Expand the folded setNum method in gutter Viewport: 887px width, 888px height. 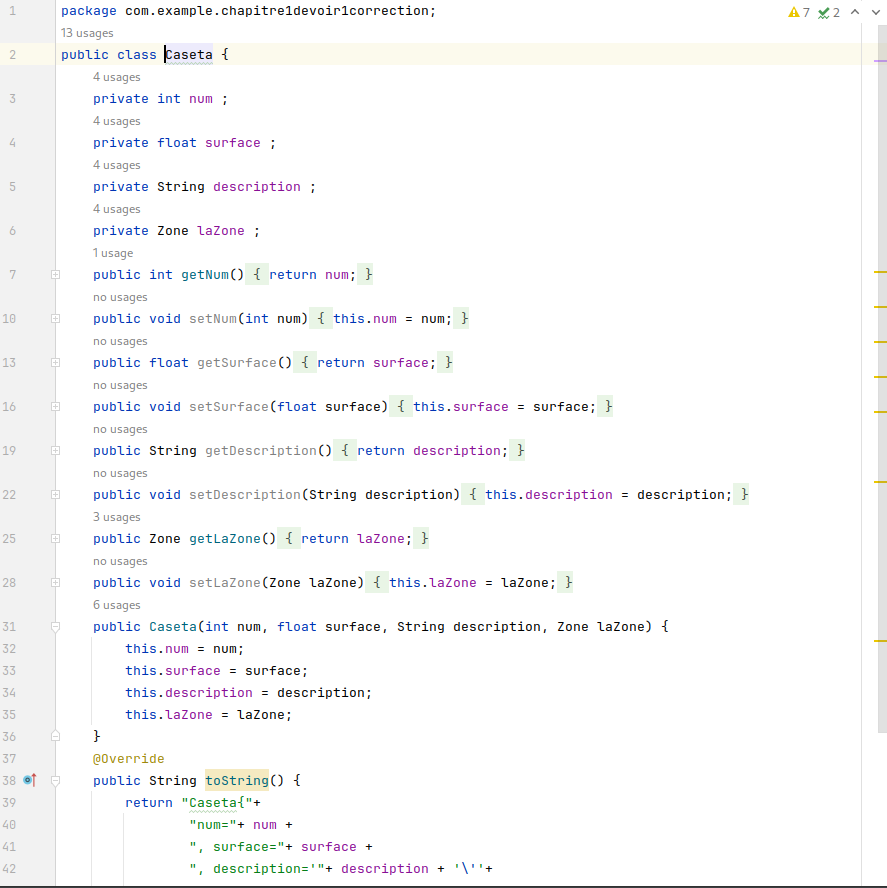click(x=56, y=319)
